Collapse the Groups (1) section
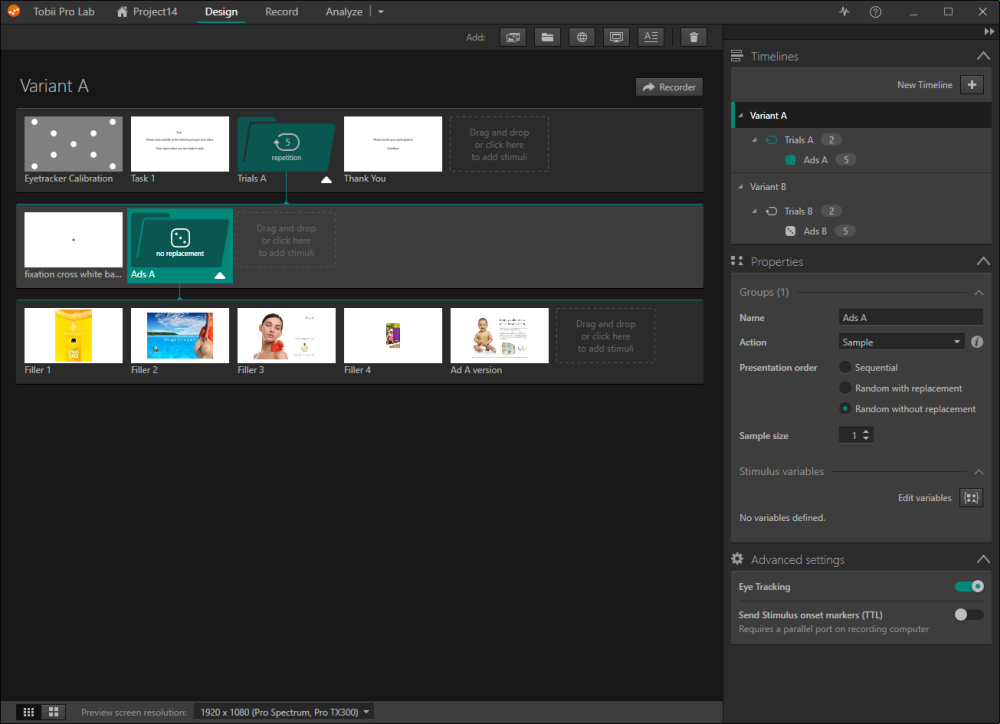1000x724 pixels. [x=979, y=292]
